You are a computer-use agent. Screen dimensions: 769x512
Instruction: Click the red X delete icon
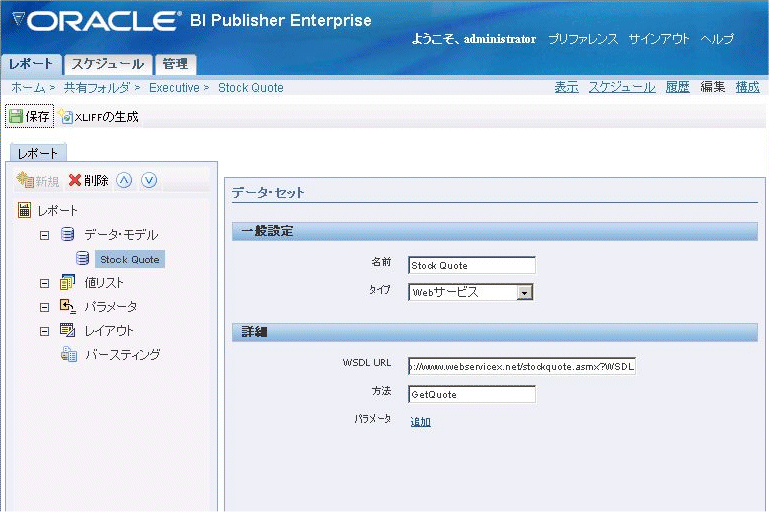coord(75,180)
